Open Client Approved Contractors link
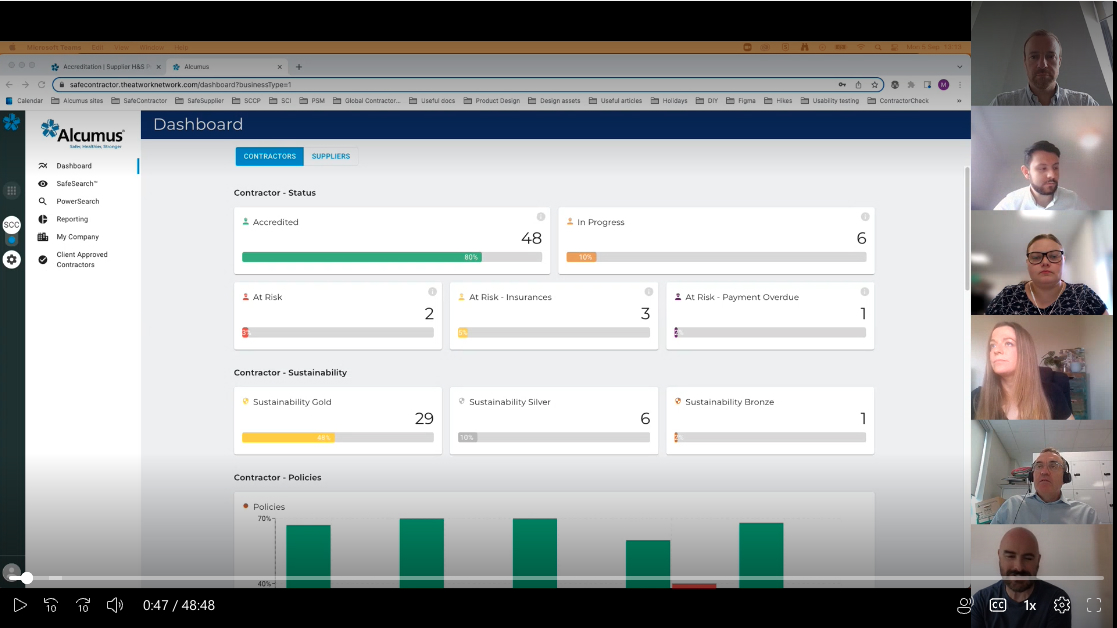Screen dimensions: 1117x628 82,260
